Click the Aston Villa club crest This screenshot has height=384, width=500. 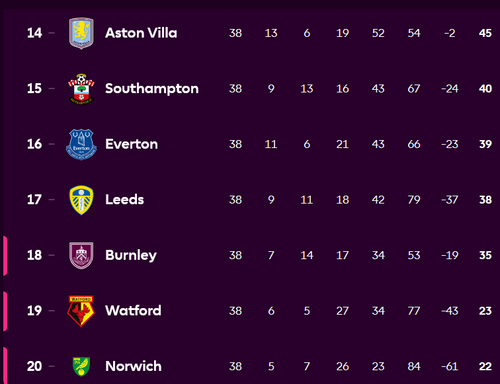(81, 33)
